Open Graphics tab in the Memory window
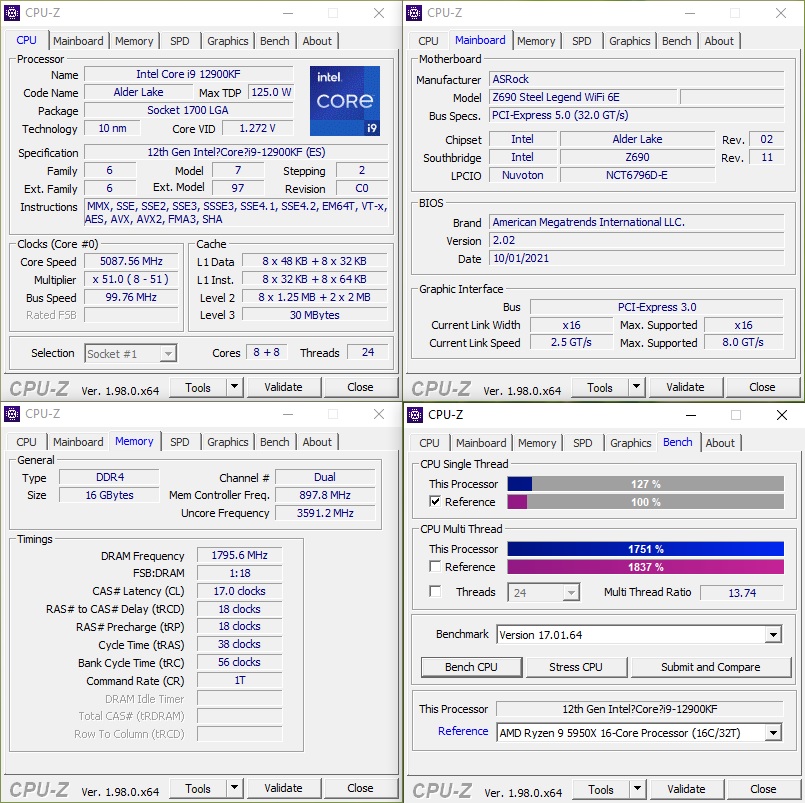This screenshot has height=803, width=805. (x=227, y=442)
